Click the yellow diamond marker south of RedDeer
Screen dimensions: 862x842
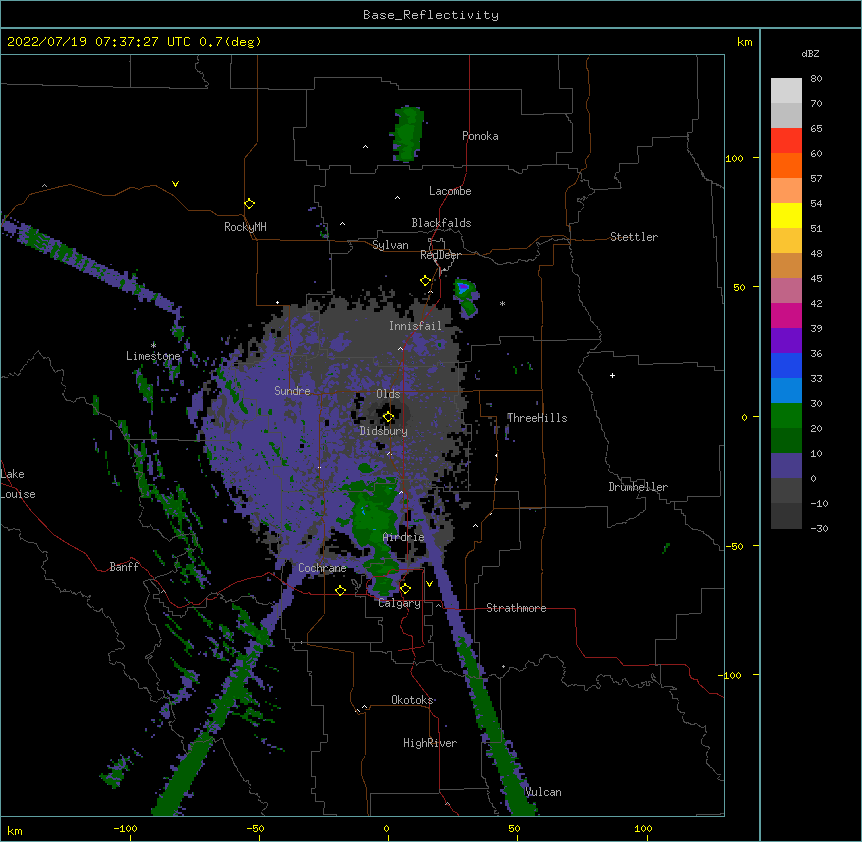425,281
